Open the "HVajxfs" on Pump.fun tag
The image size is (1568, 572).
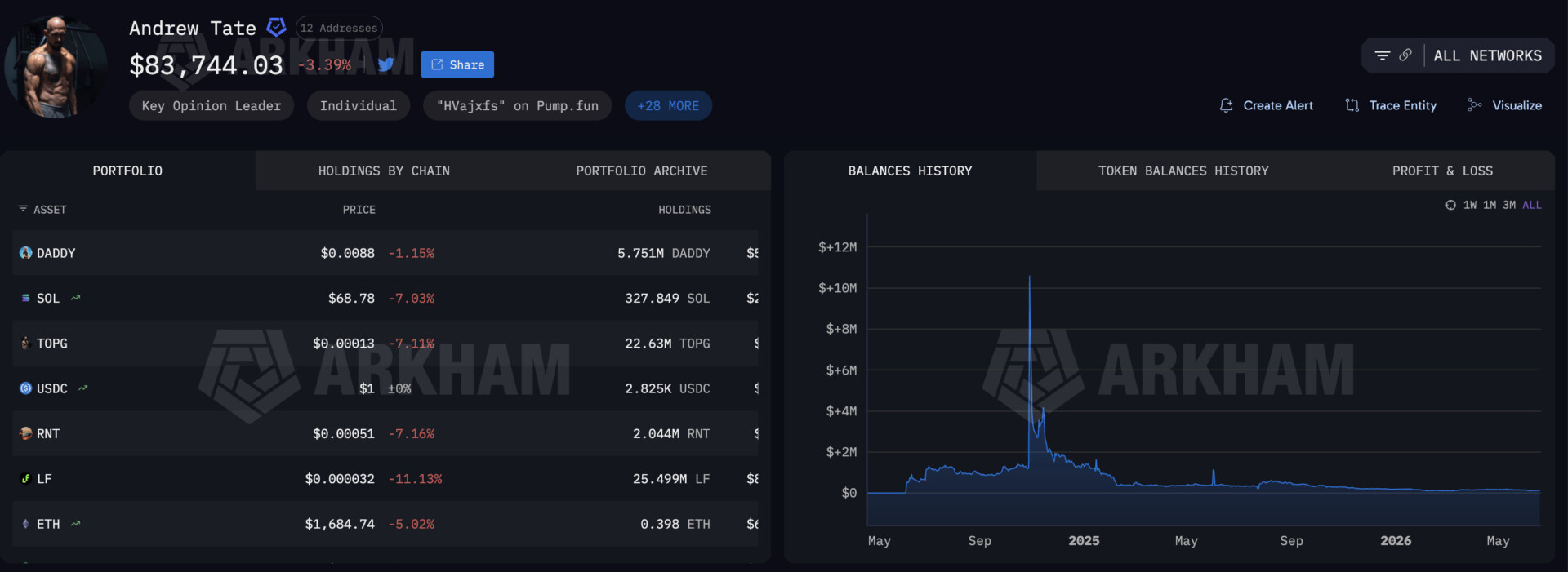(518, 105)
